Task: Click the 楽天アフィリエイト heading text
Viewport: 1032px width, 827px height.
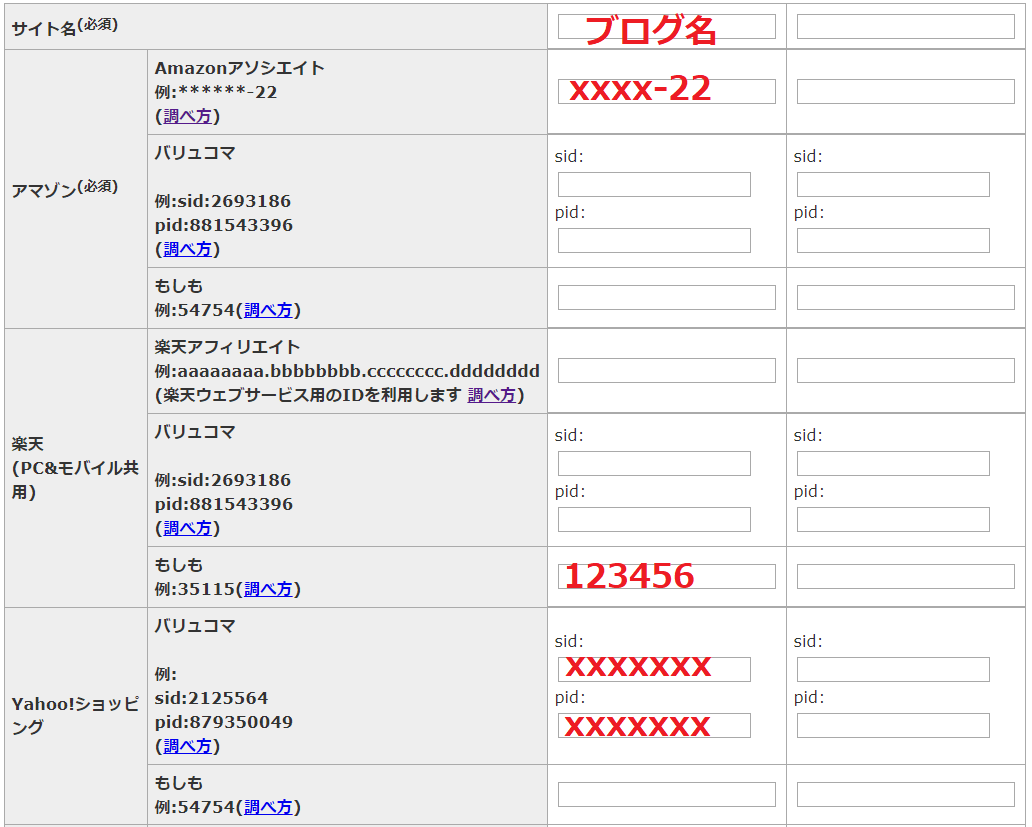Action: (x=227, y=347)
